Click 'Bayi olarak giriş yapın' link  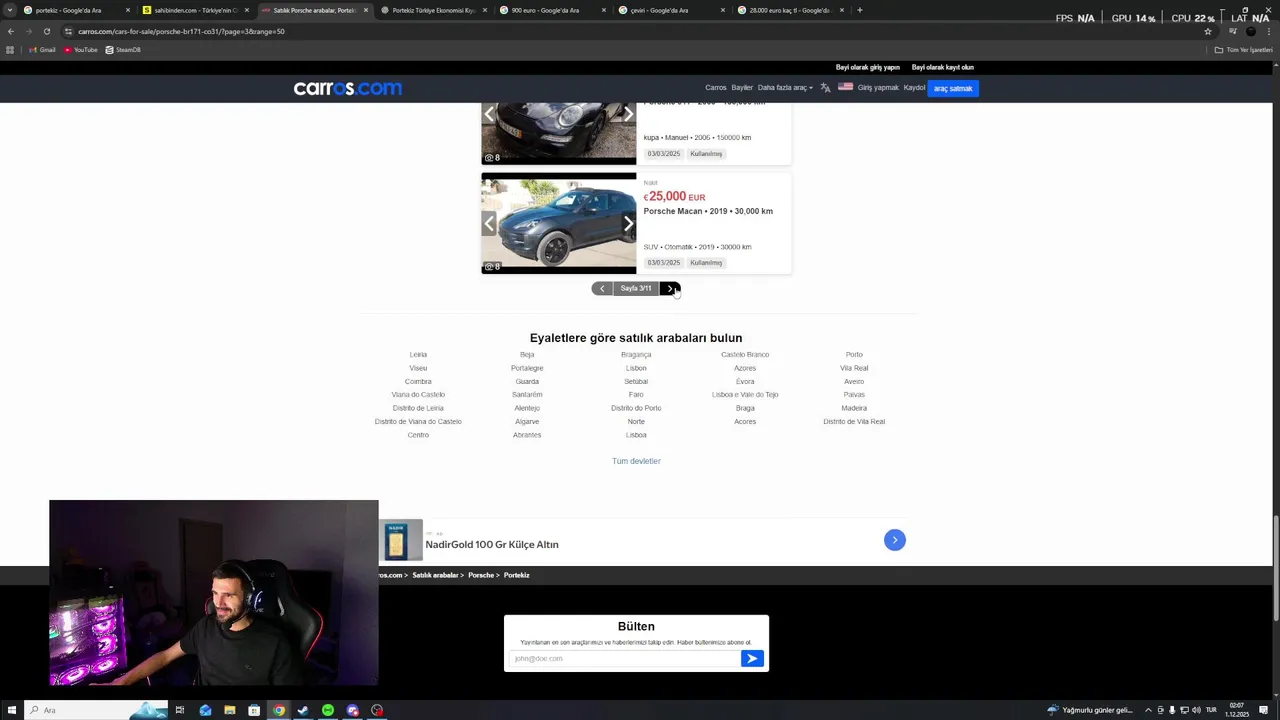868,67
